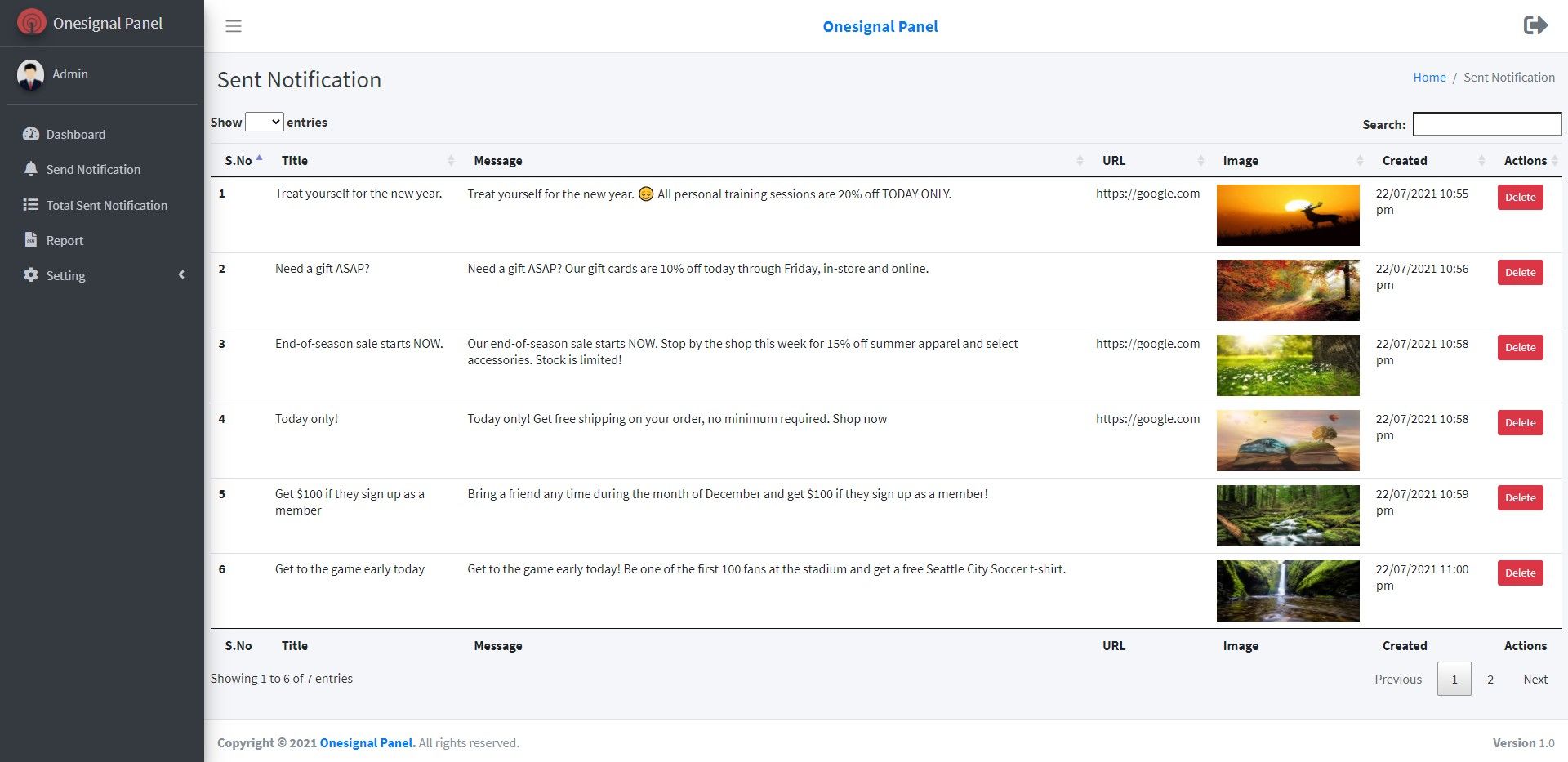Image resolution: width=1568 pixels, height=762 pixels.
Task: Delete the 'Need a gift ASAP?' notification
Action: [1520, 273]
